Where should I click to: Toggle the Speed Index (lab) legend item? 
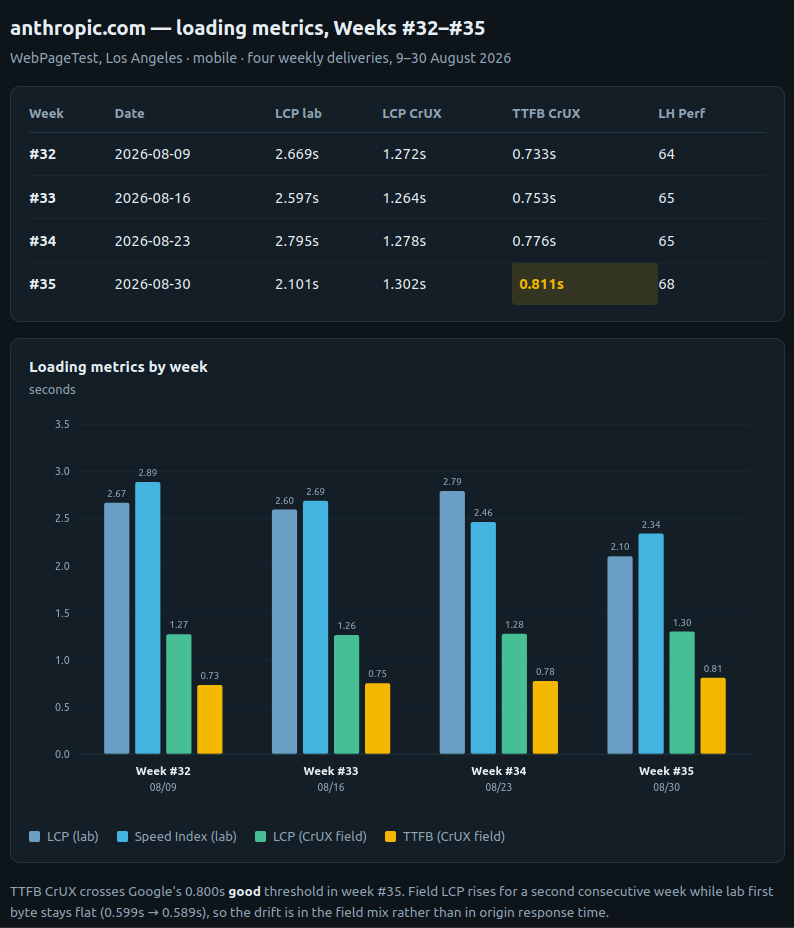177,836
